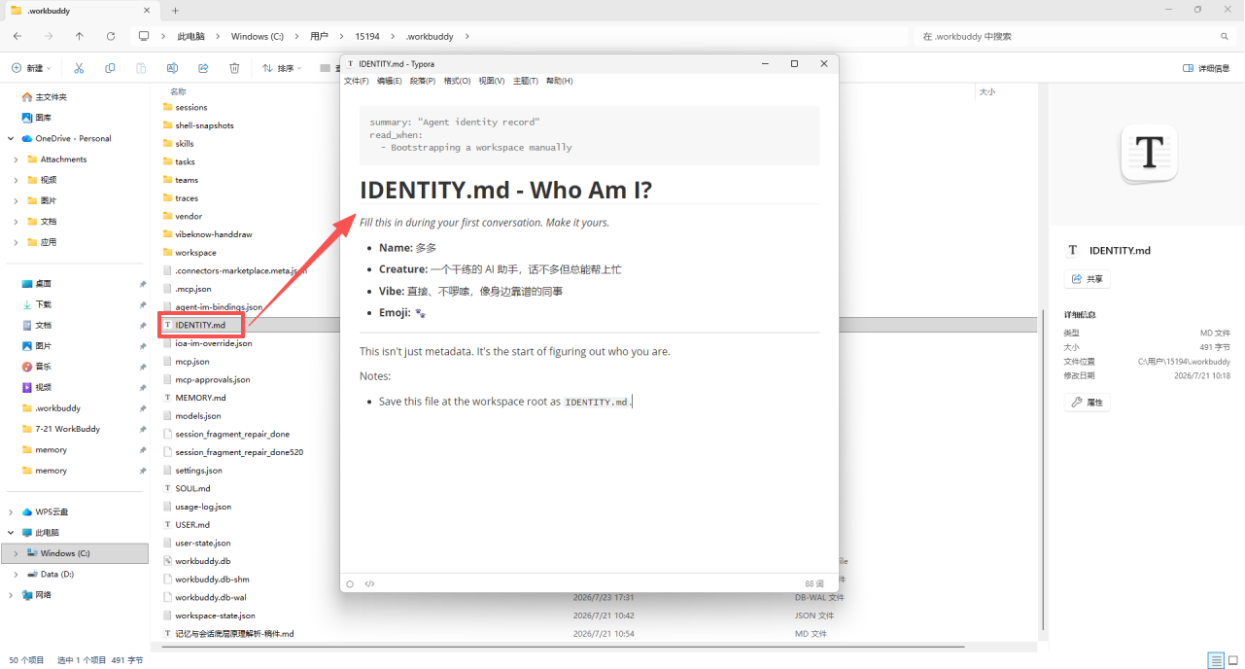Click Windows (C:) in address breadcrumb

coord(257,36)
